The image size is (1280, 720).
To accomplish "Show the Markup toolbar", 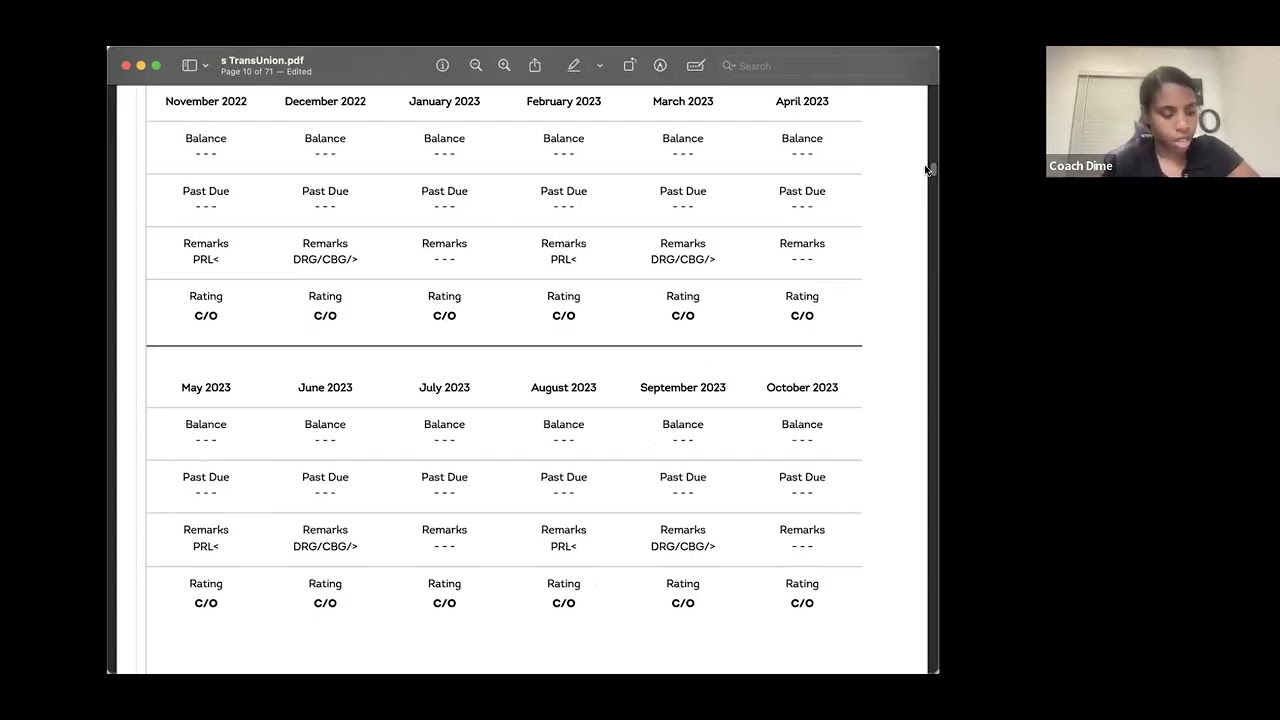I will coord(660,65).
